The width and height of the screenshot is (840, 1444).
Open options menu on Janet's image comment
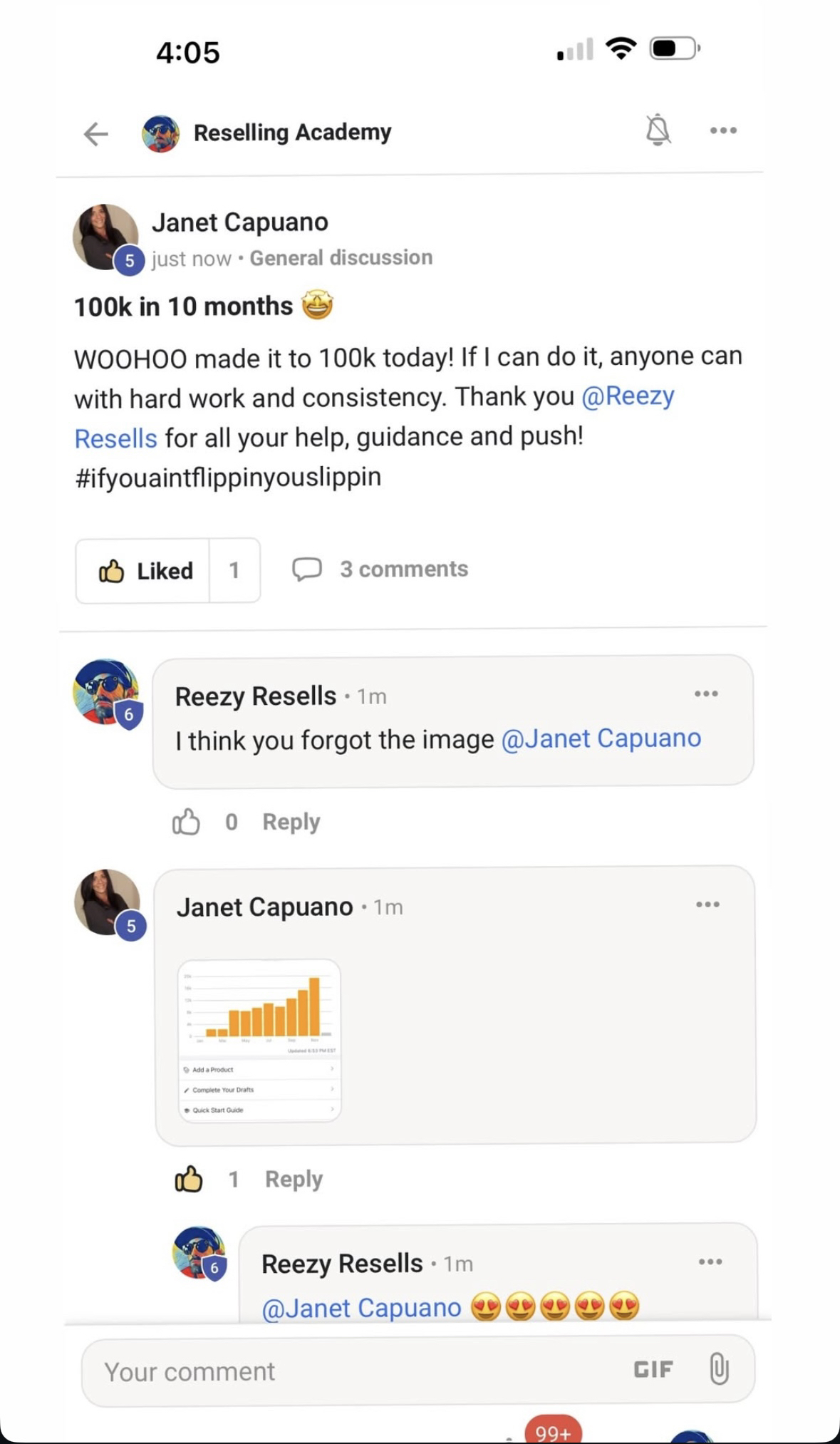point(707,904)
